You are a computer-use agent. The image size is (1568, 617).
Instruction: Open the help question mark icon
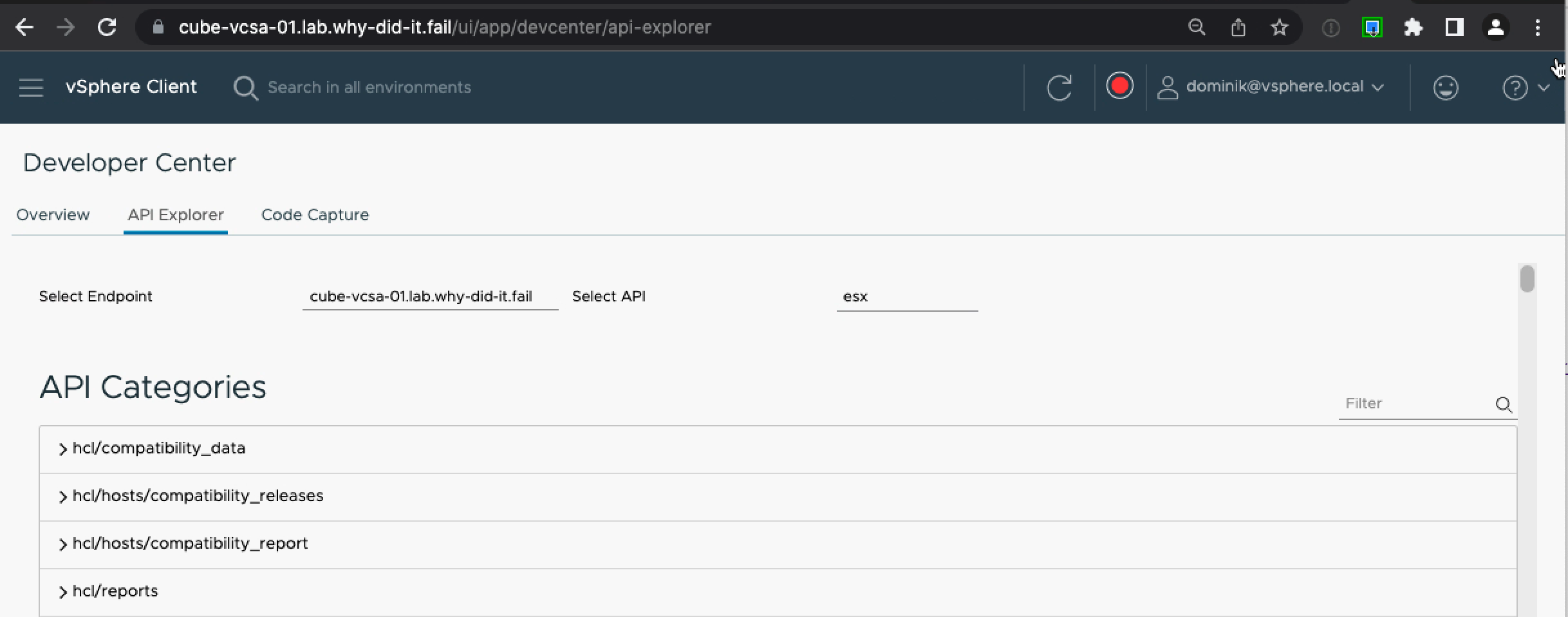point(1515,88)
